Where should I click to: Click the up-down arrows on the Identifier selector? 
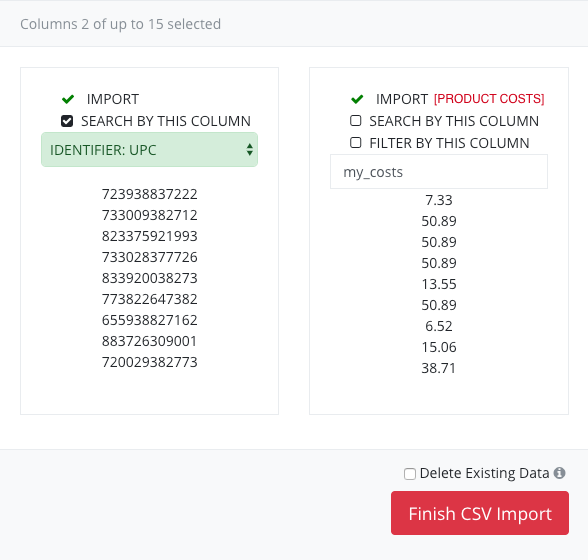tap(249, 150)
